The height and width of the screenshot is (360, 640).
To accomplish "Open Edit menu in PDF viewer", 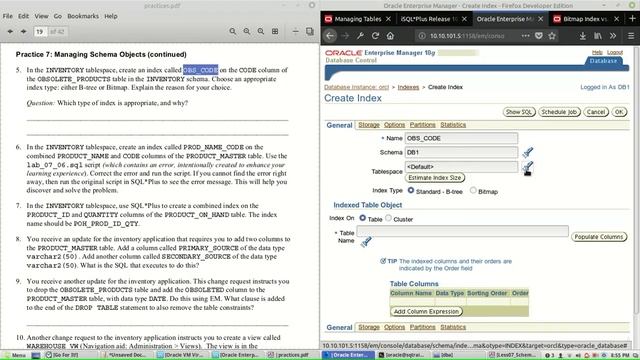I will tap(23, 16).
